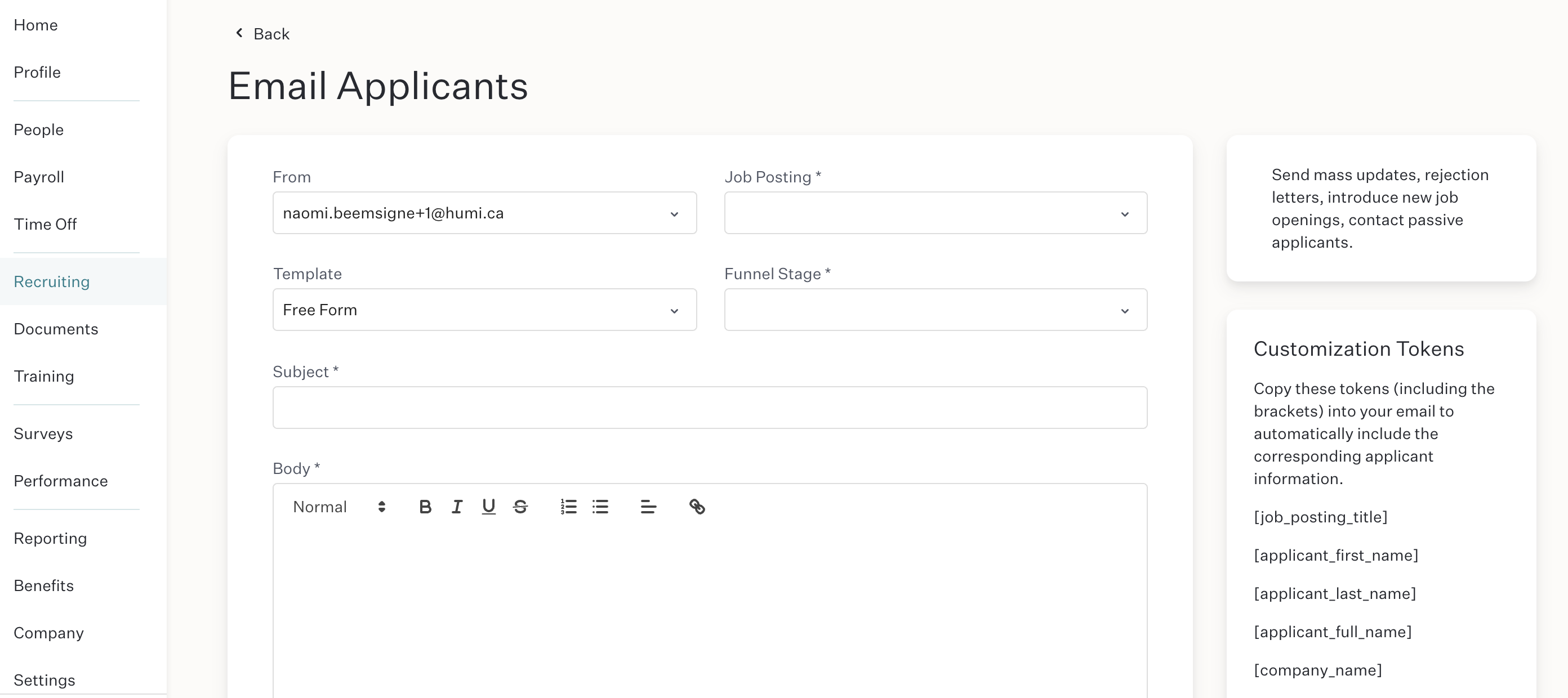This screenshot has width=1568, height=698.
Task: Insert bulleted list in body editor
Action: (x=600, y=506)
